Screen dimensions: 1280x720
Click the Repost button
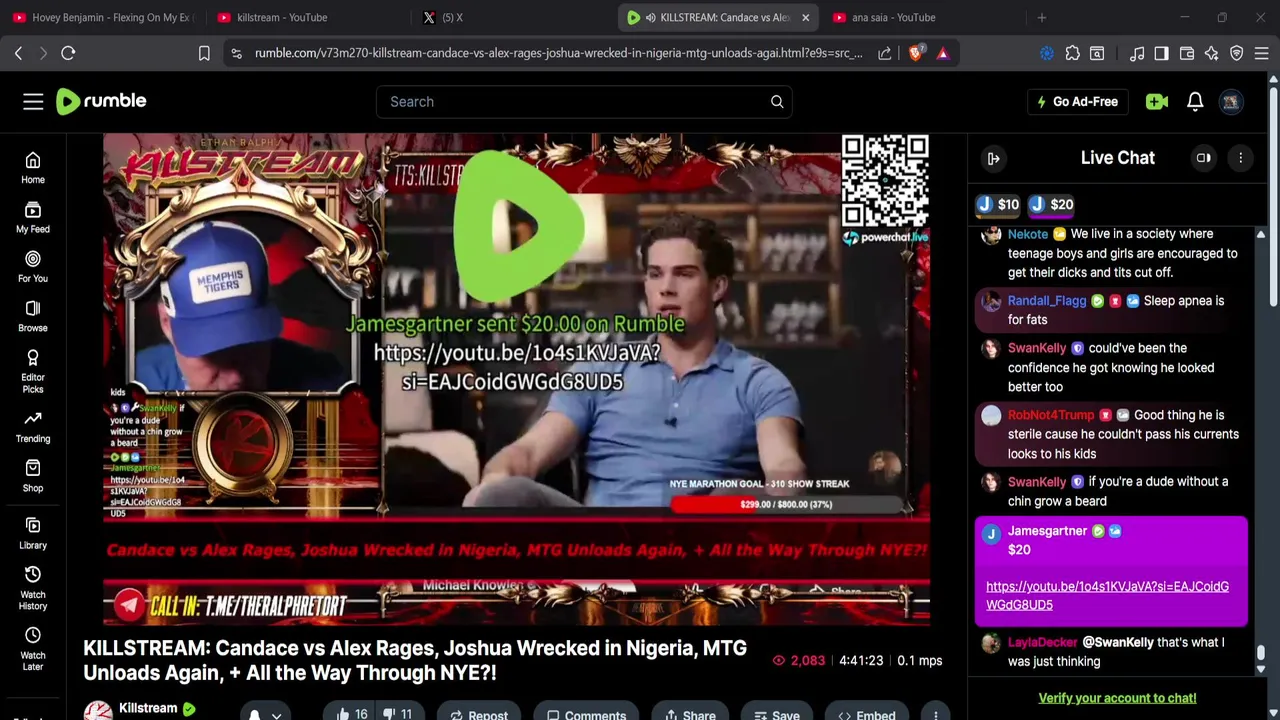tap(479, 713)
